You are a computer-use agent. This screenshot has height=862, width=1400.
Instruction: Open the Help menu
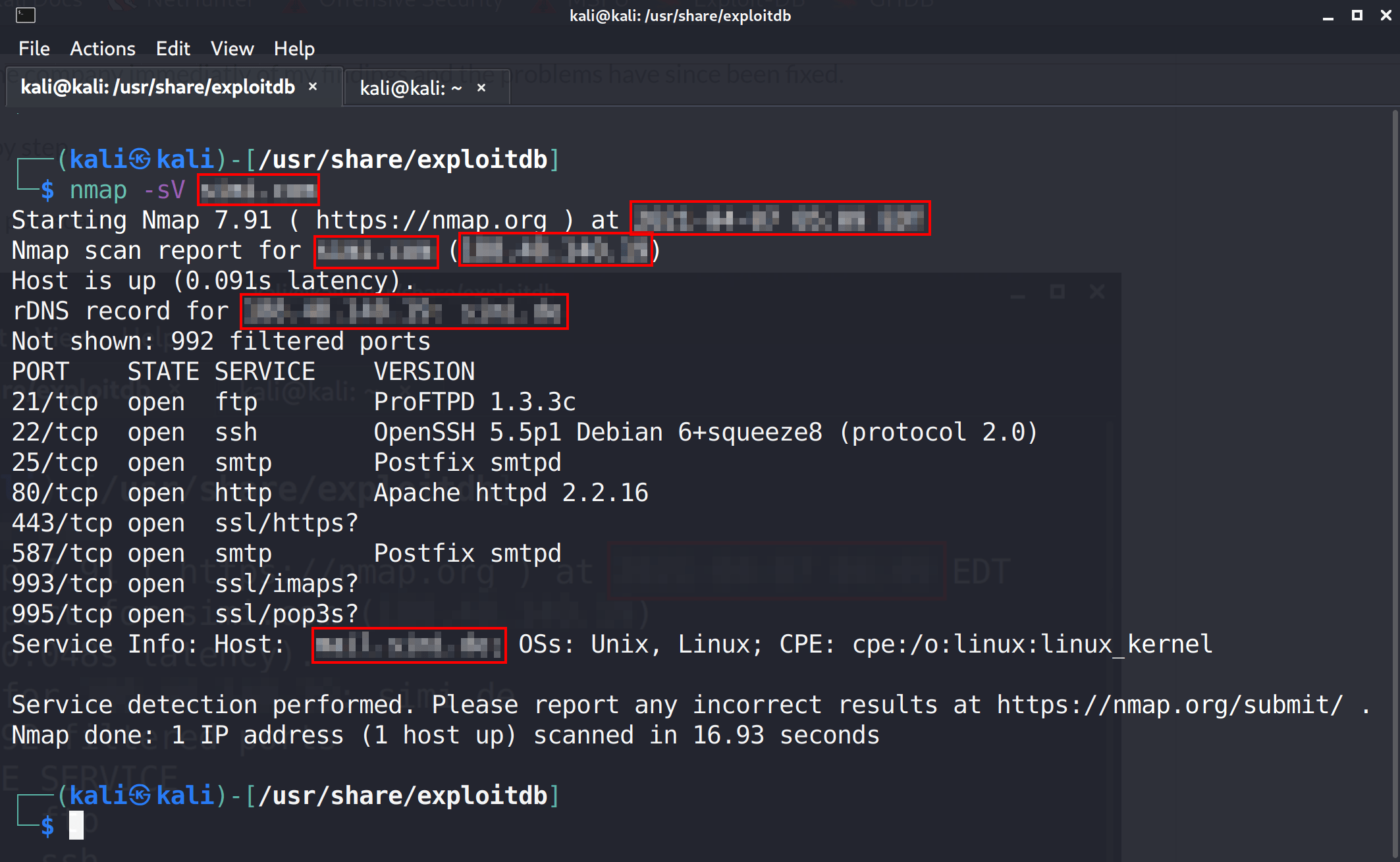click(x=294, y=49)
